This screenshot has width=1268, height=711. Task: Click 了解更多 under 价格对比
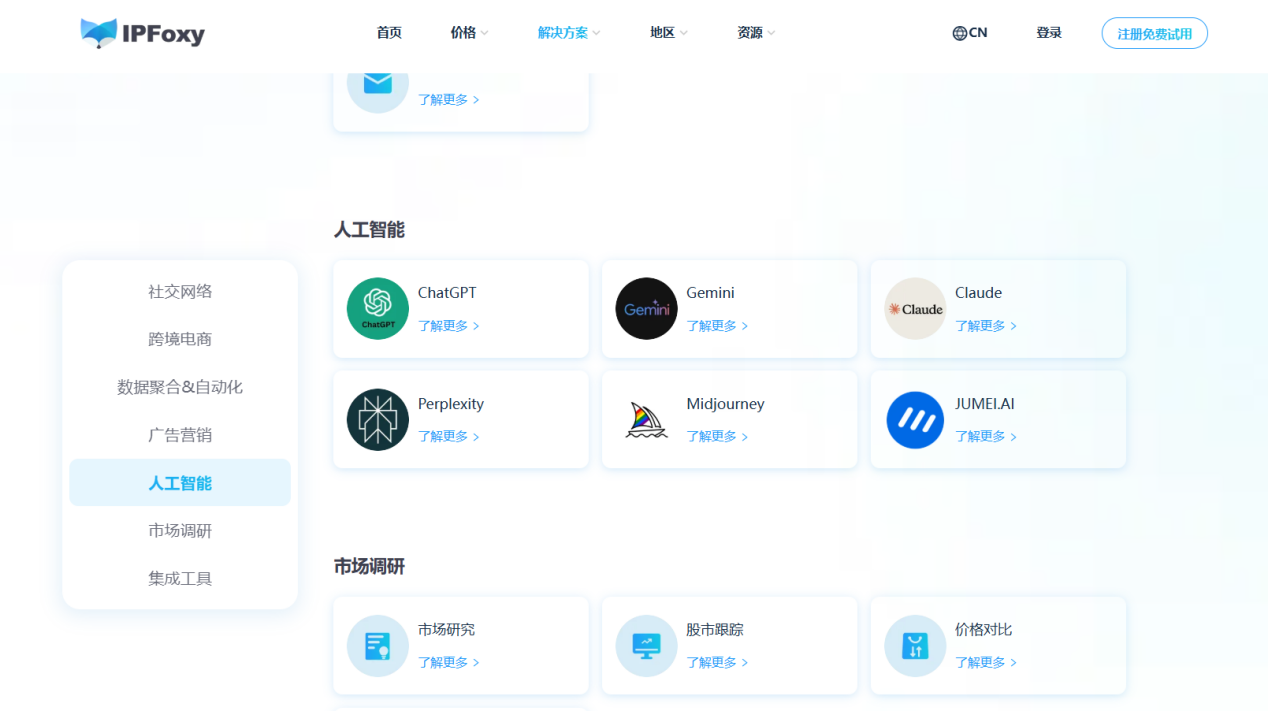tap(986, 663)
